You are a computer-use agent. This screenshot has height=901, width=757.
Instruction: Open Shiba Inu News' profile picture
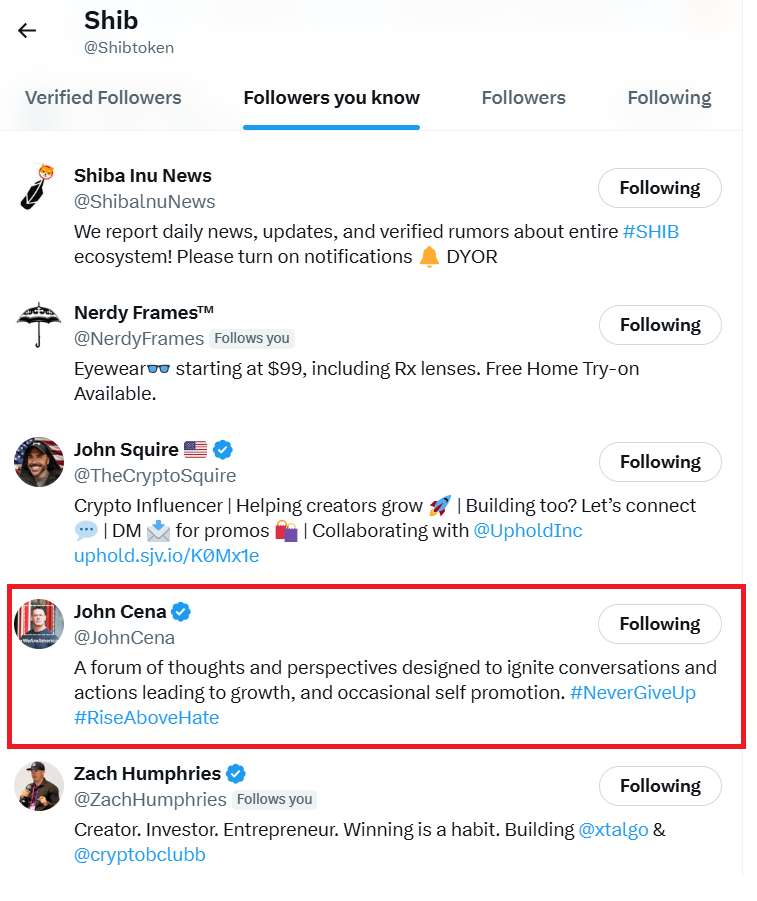38,188
